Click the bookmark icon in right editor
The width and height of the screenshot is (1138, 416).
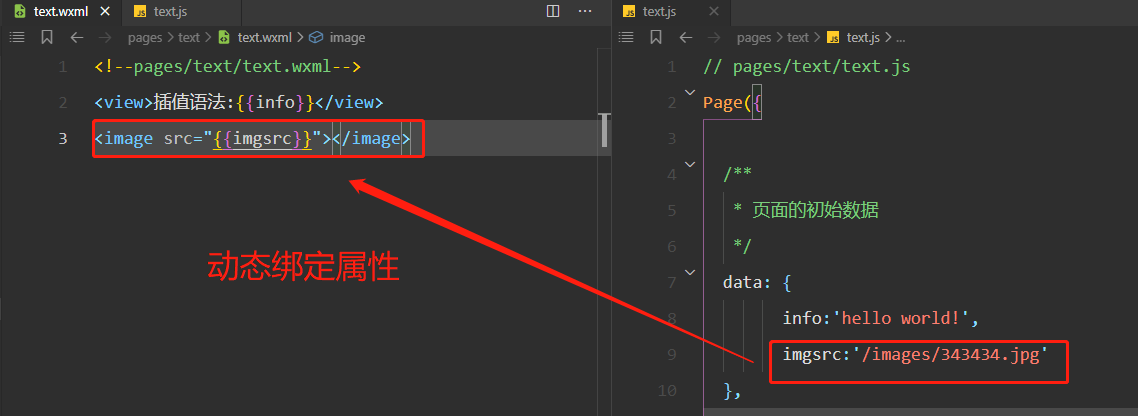tap(656, 37)
